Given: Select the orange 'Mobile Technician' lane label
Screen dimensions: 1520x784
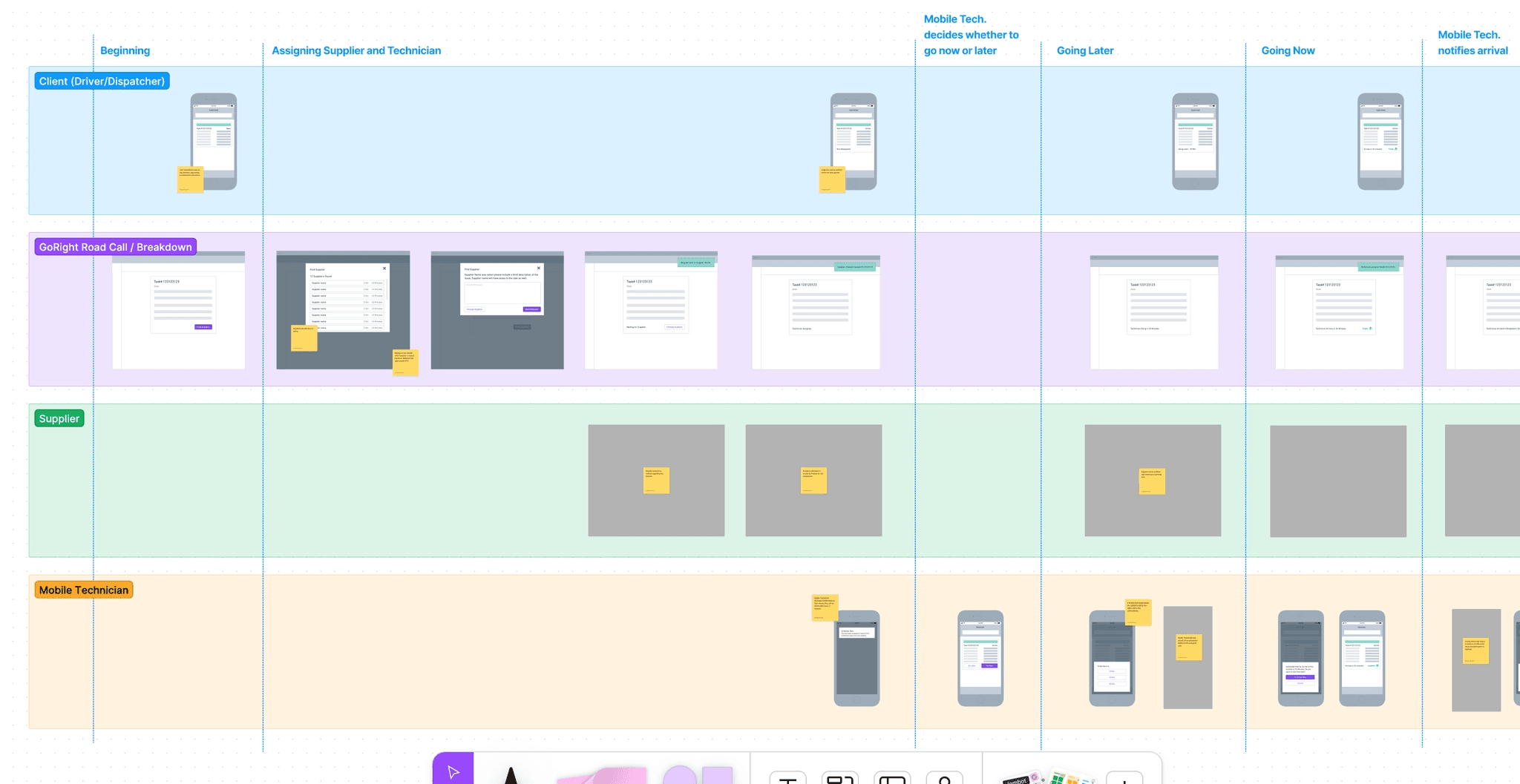Looking at the screenshot, I should click(x=84, y=590).
